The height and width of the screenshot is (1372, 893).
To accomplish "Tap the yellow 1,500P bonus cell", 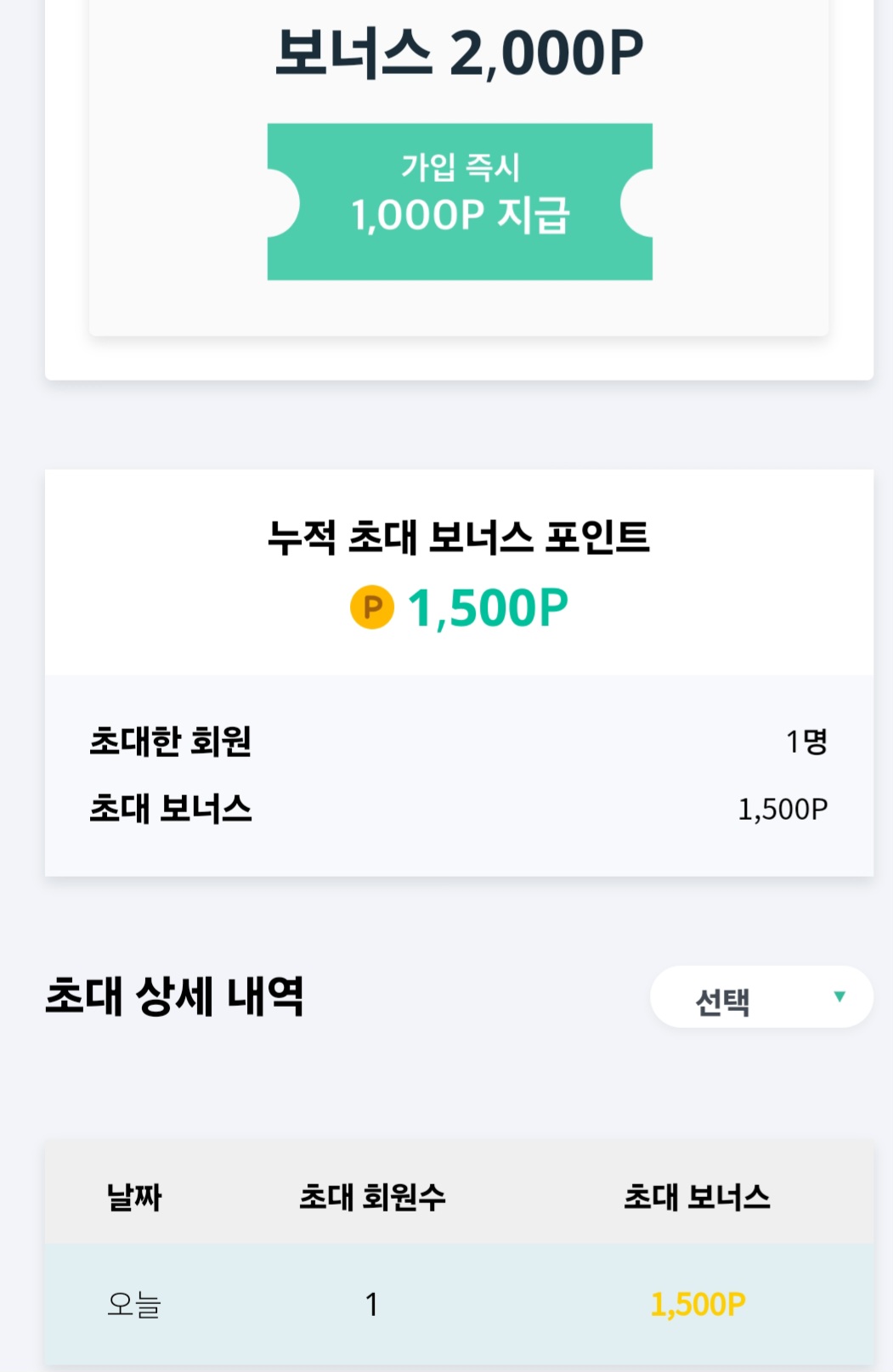I will (x=698, y=1304).
